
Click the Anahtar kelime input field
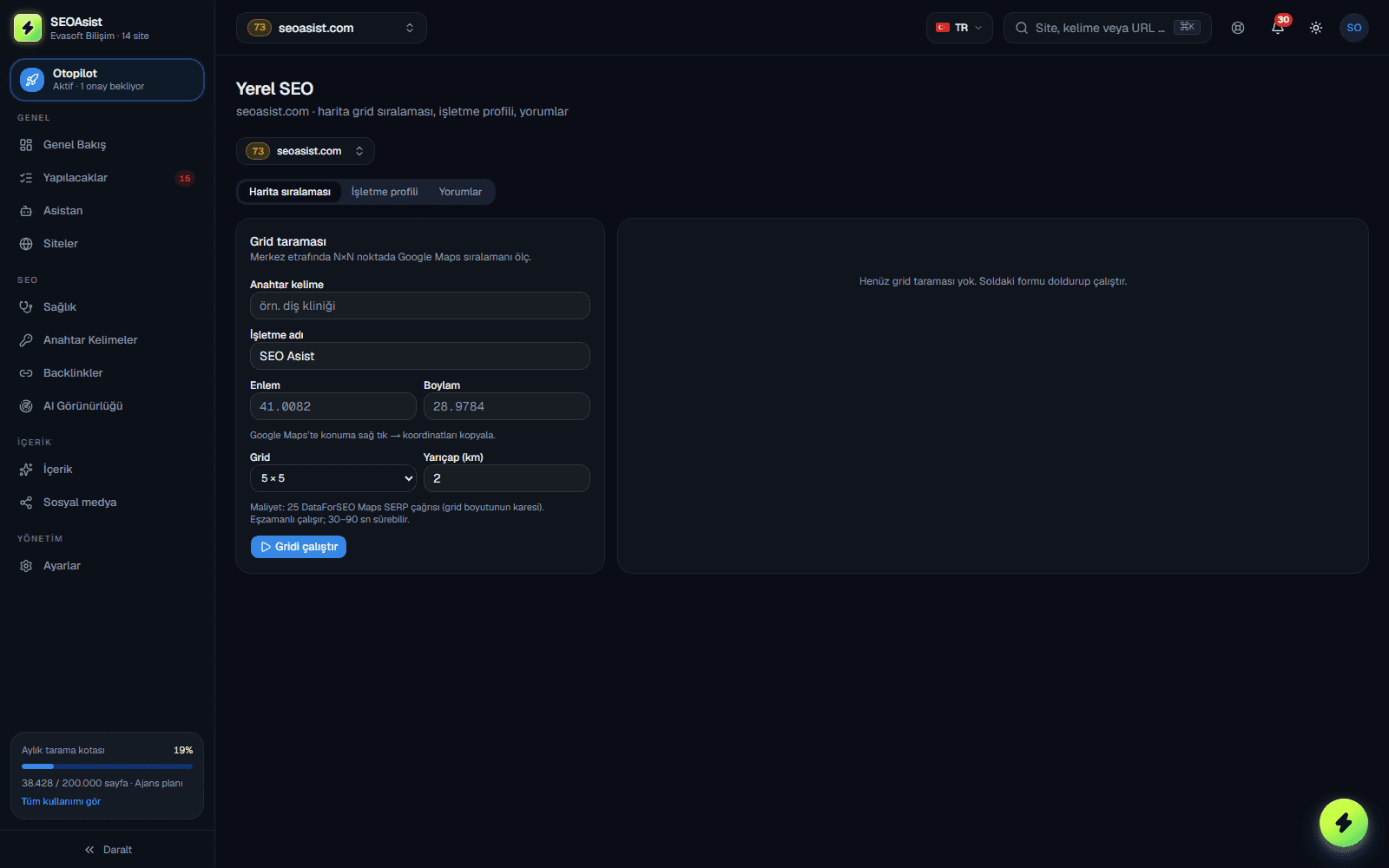point(420,306)
